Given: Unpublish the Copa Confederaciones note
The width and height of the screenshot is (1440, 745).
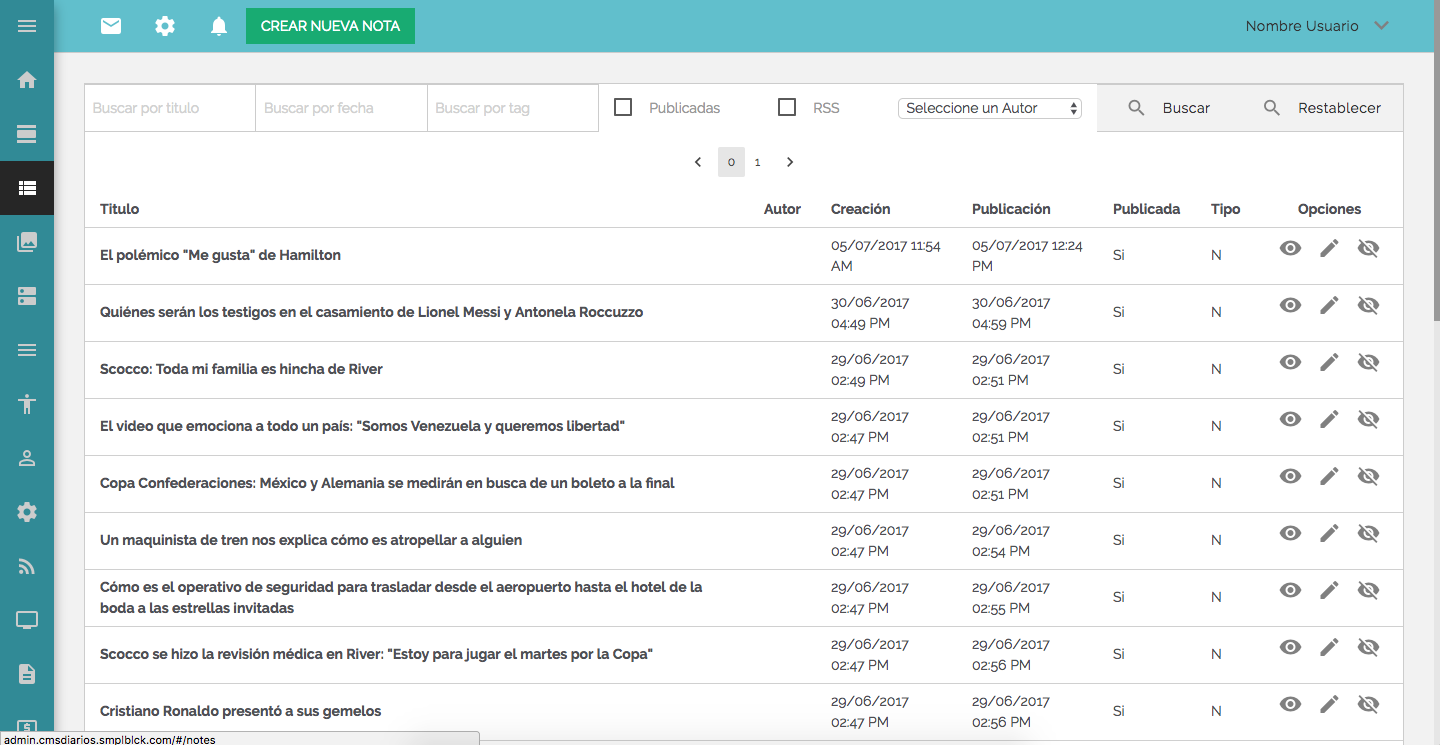Looking at the screenshot, I should click(x=1368, y=476).
